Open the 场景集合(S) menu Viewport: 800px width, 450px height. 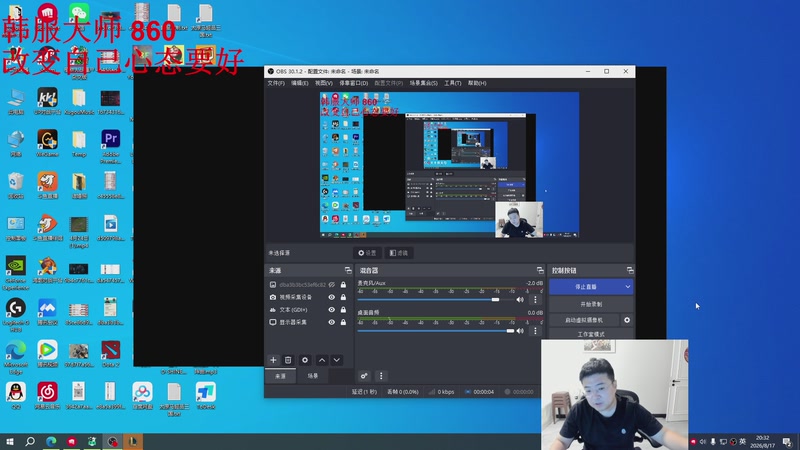point(423,83)
